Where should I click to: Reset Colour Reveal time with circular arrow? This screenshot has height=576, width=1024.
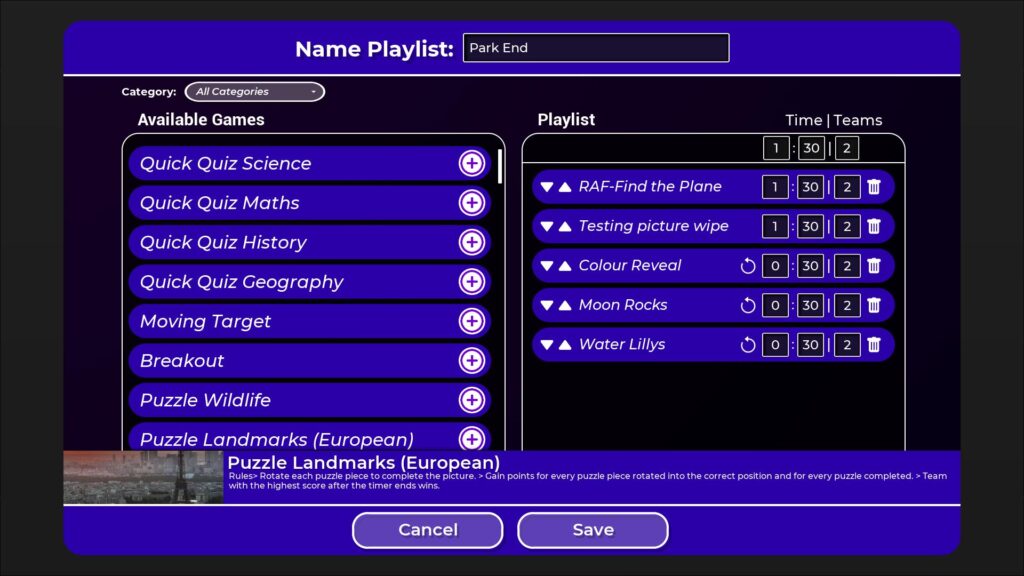click(x=747, y=266)
